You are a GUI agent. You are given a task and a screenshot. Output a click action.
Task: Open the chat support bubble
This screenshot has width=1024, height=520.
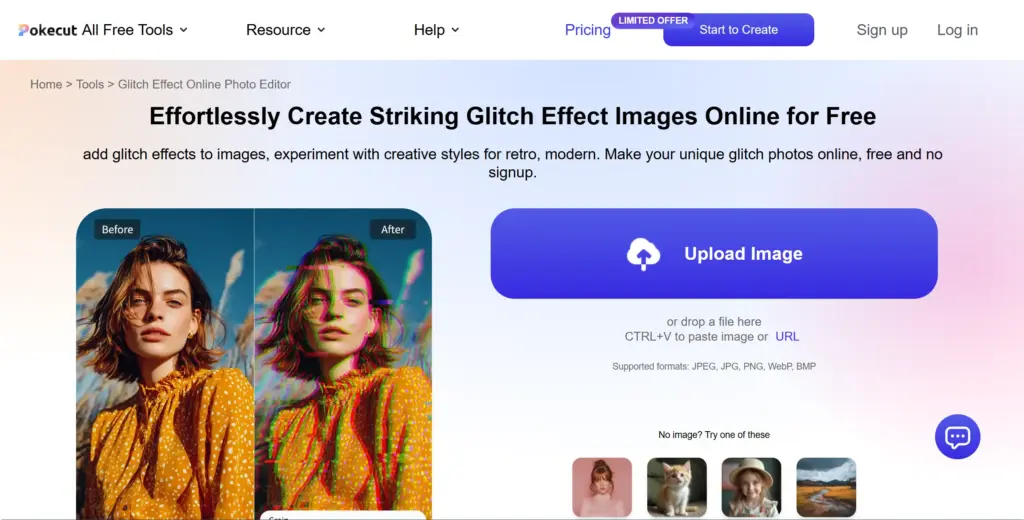pos(957,437)
